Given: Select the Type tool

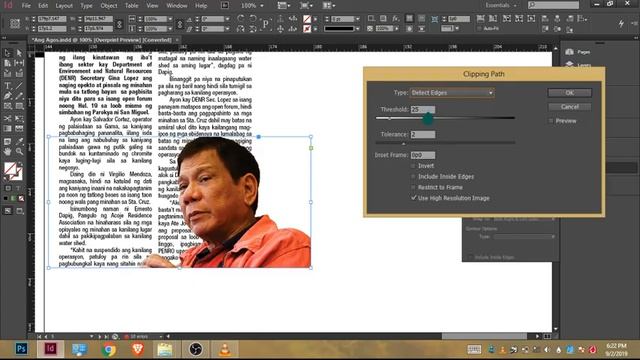Looking at the screenshot, I should (7, 86).
